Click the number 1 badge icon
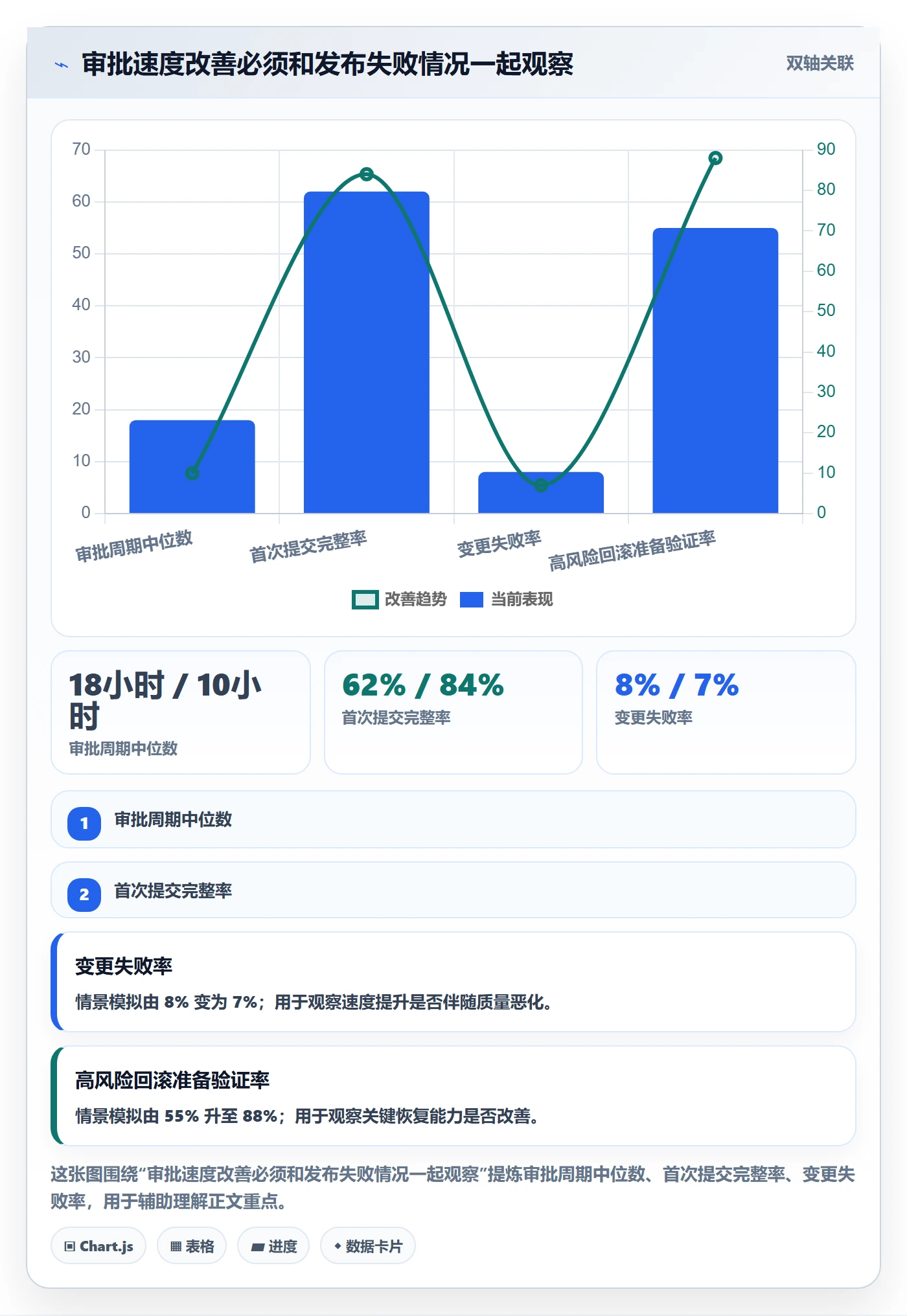 (84, 823)
